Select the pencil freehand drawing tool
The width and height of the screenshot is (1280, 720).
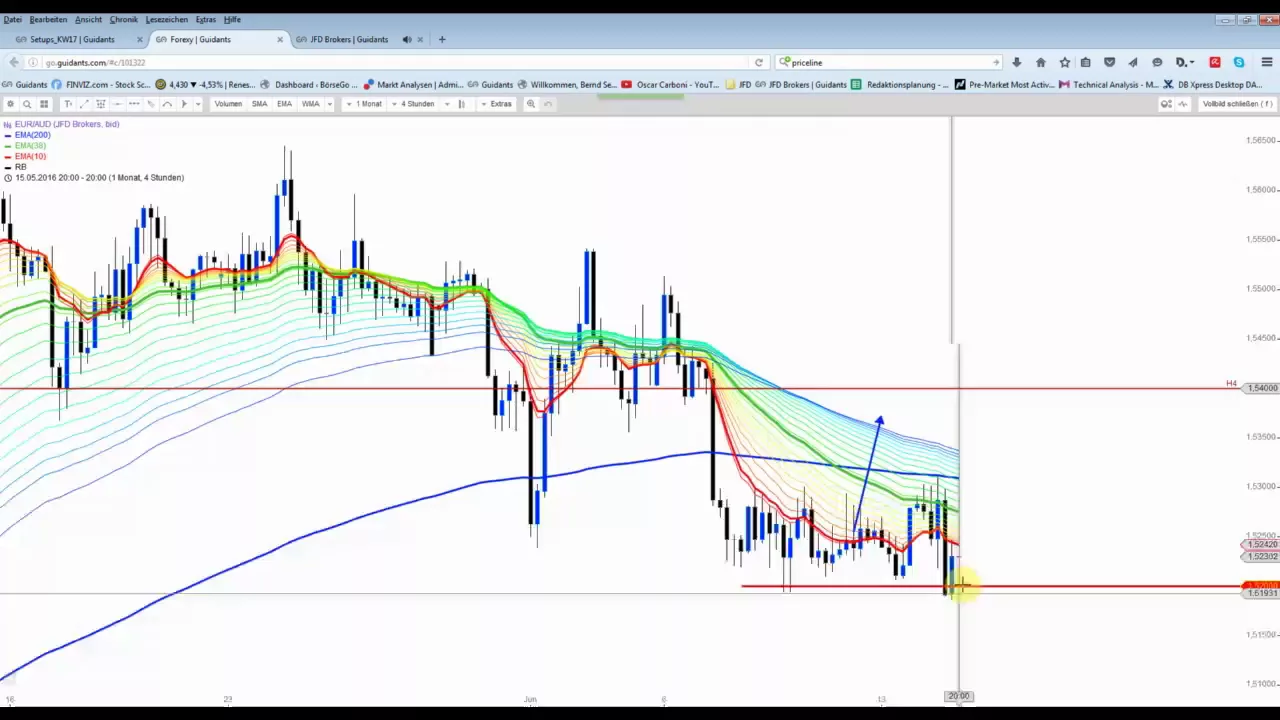(x=151, y=104)
